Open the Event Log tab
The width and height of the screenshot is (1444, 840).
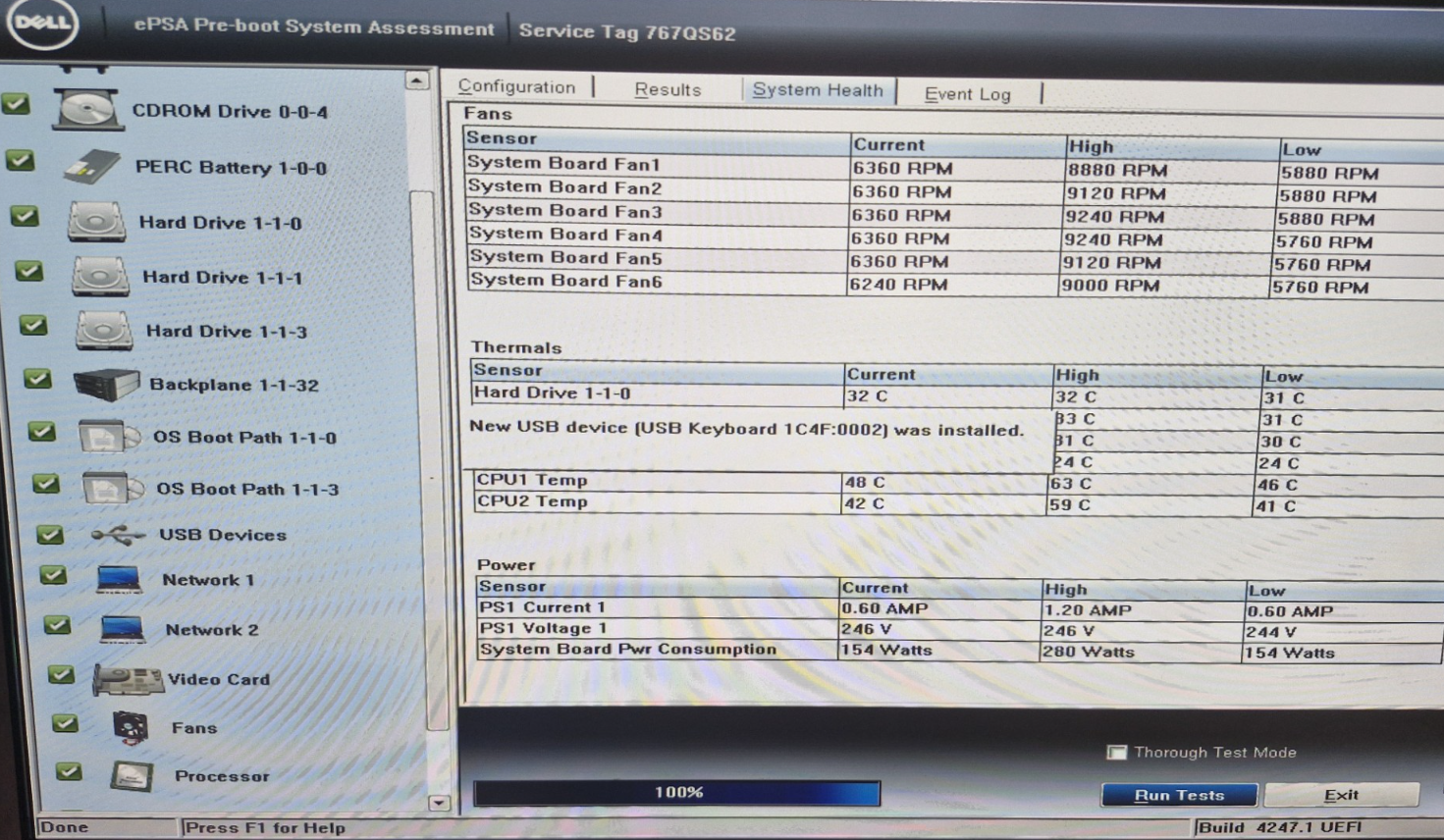968,93
